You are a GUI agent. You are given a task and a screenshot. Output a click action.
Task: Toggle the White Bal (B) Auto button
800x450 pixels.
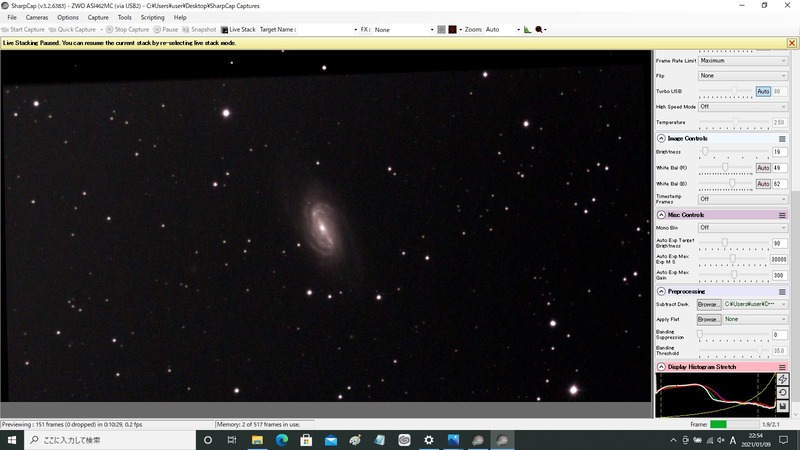pos(763,184)
